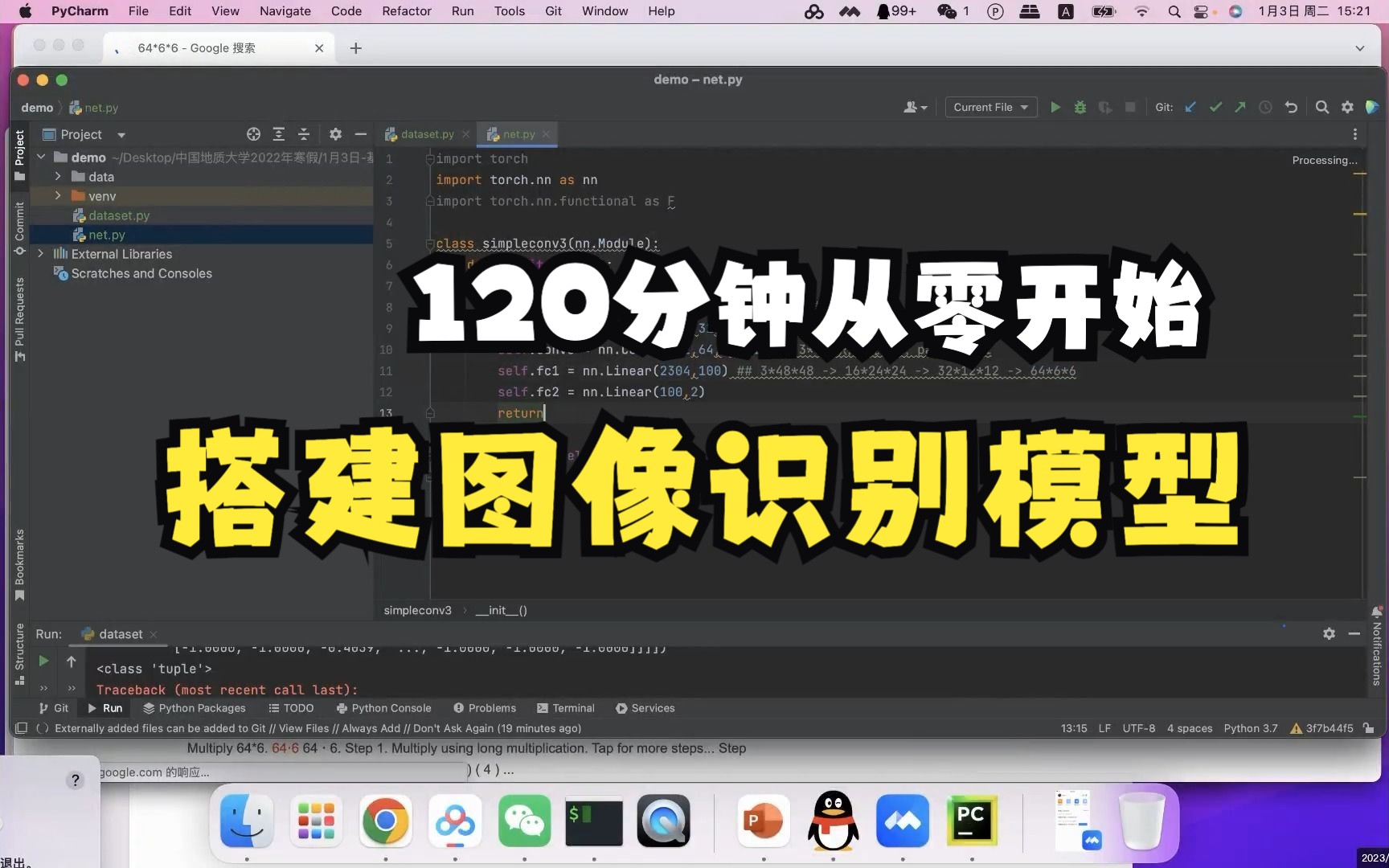Select Scratches and Consoles in Project tree

[x=141, y=273]
